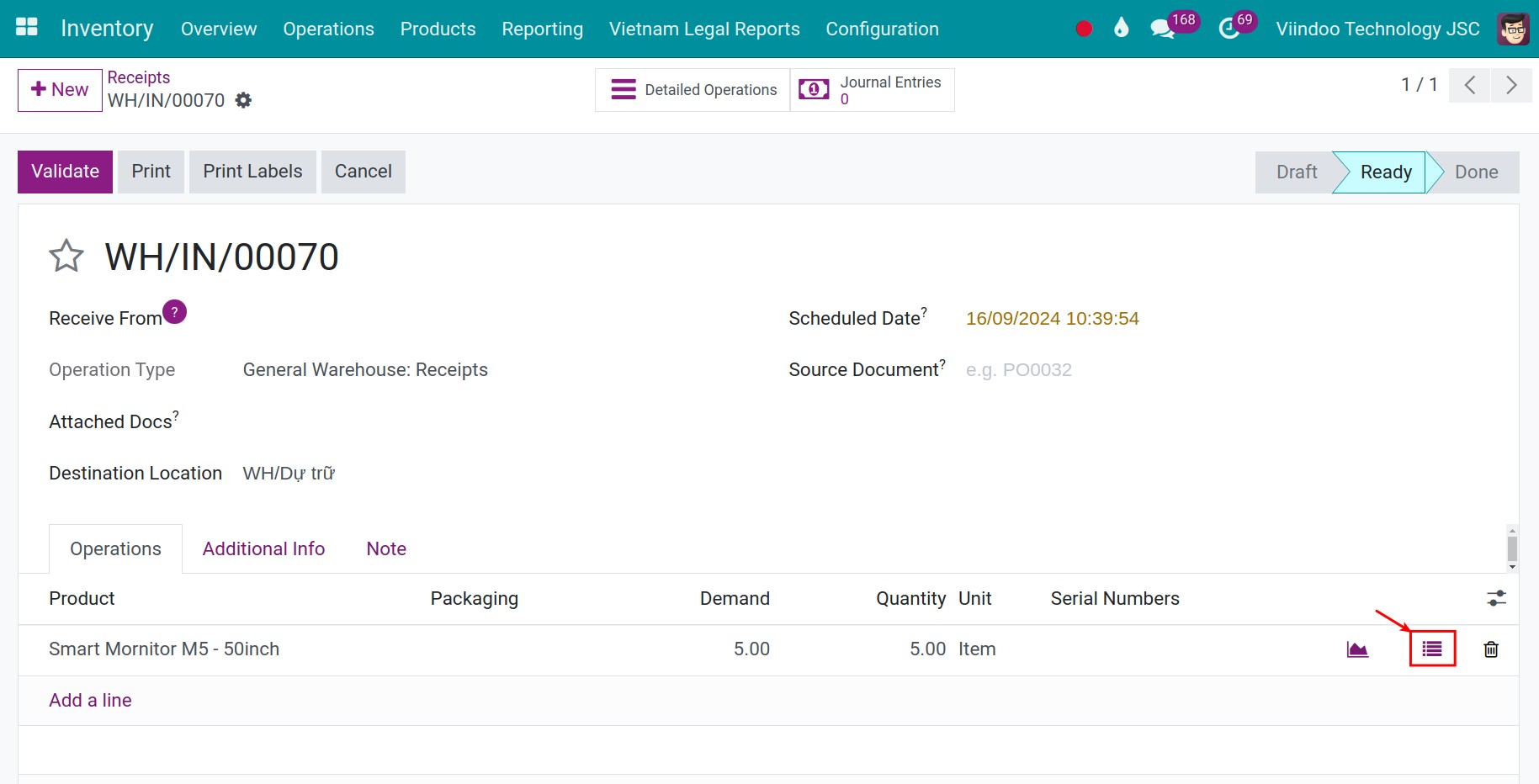
Task: Open detailed operations list icon in row
Action: pyautogui.click(x=1432, y=649)
